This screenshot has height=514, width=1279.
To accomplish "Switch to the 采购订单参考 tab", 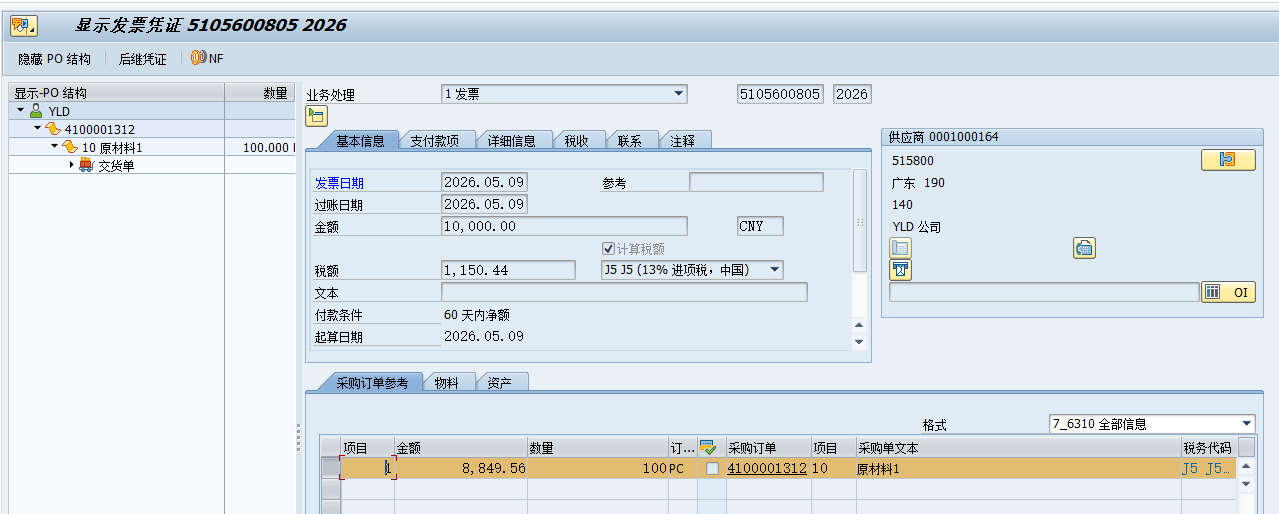I will pos(371,382).
